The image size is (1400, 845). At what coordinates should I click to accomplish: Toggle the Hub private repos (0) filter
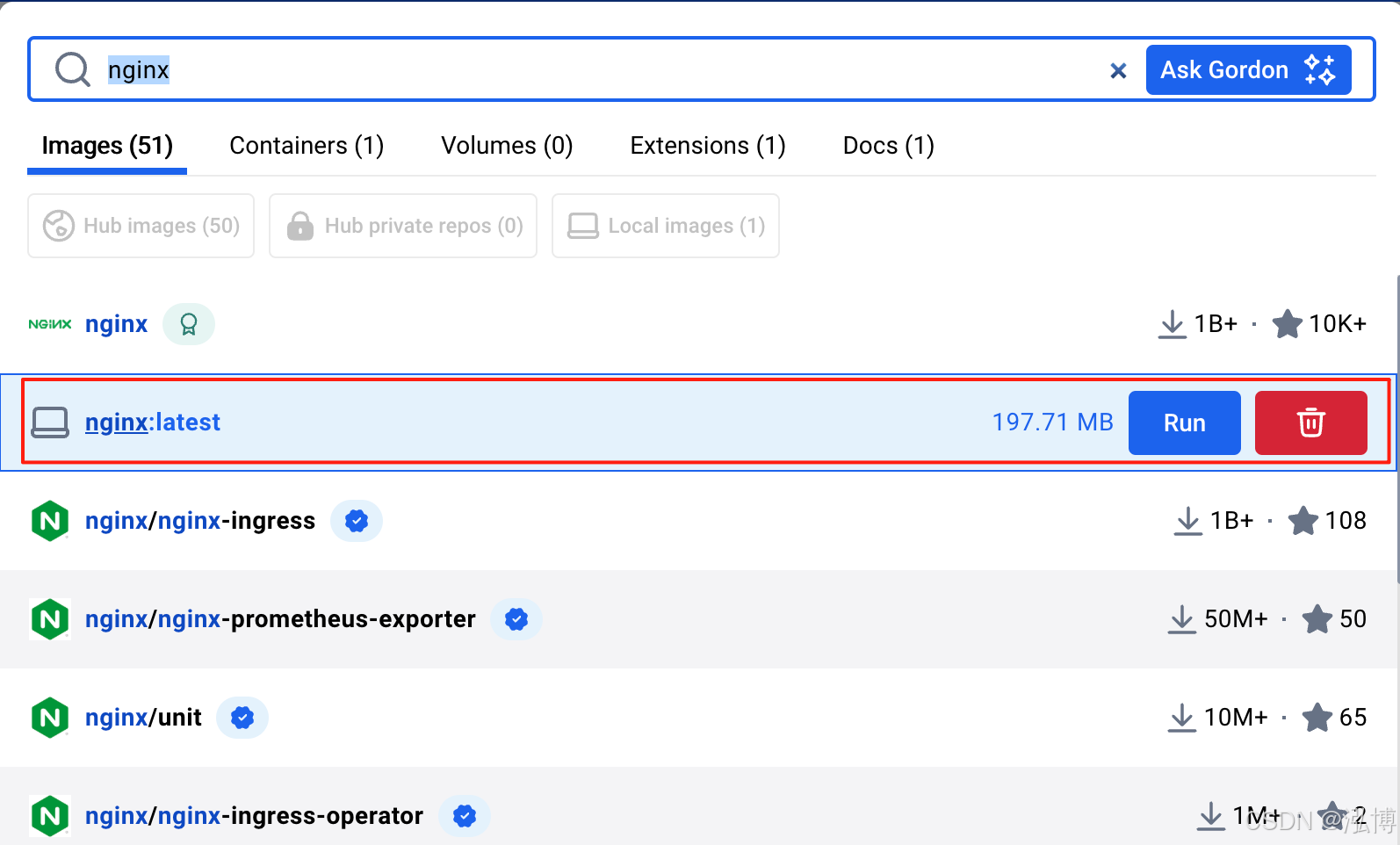[x=403, y=226]
